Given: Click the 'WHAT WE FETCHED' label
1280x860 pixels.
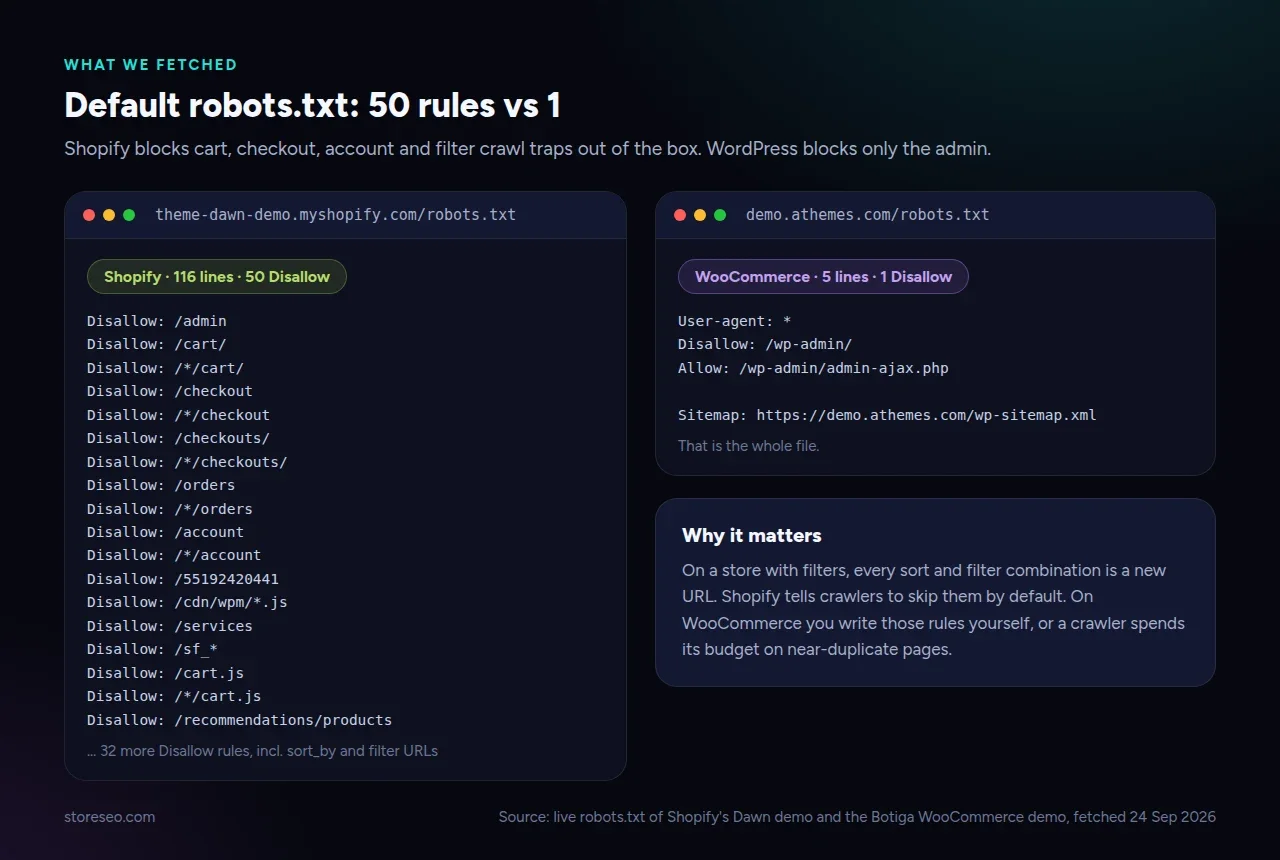Looking at the screenshot, I should [x=151, y=65].
